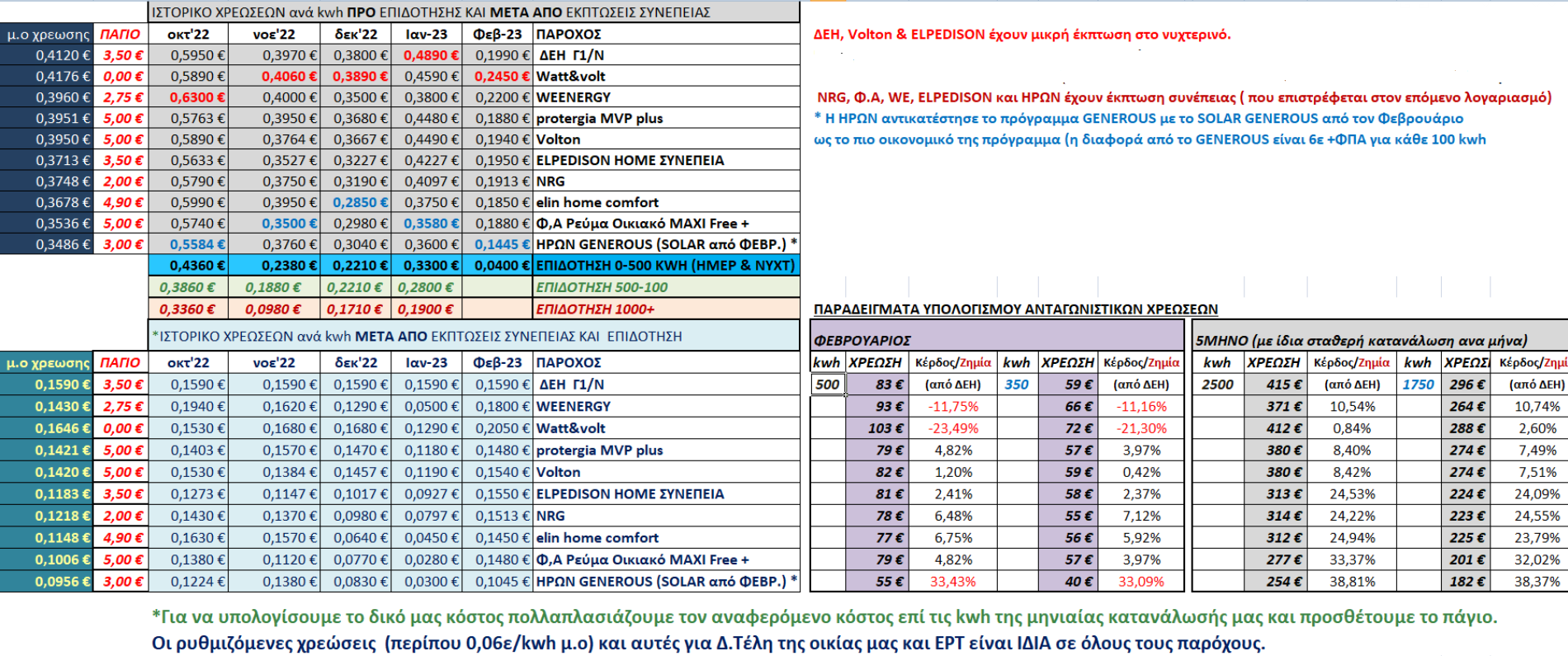Select ΠΑΡΟΧΟΣ header in the top table
Image resolution: width=1568 pixels, height=656 pixels.
pos(667,34)
